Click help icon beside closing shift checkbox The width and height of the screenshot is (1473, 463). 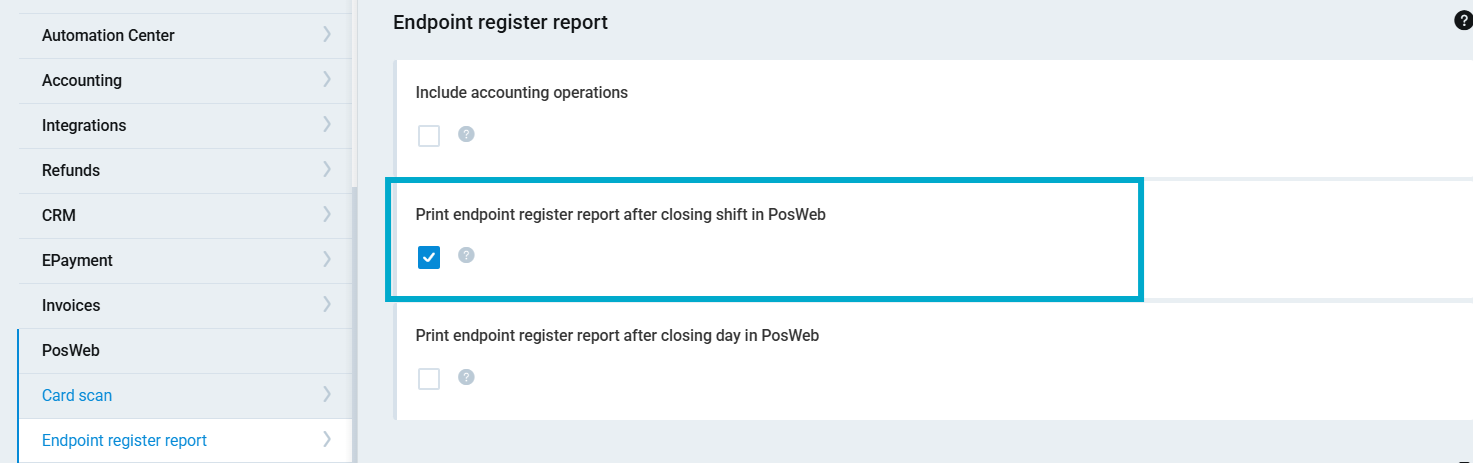pyautogui.click(x=466, y=255)
